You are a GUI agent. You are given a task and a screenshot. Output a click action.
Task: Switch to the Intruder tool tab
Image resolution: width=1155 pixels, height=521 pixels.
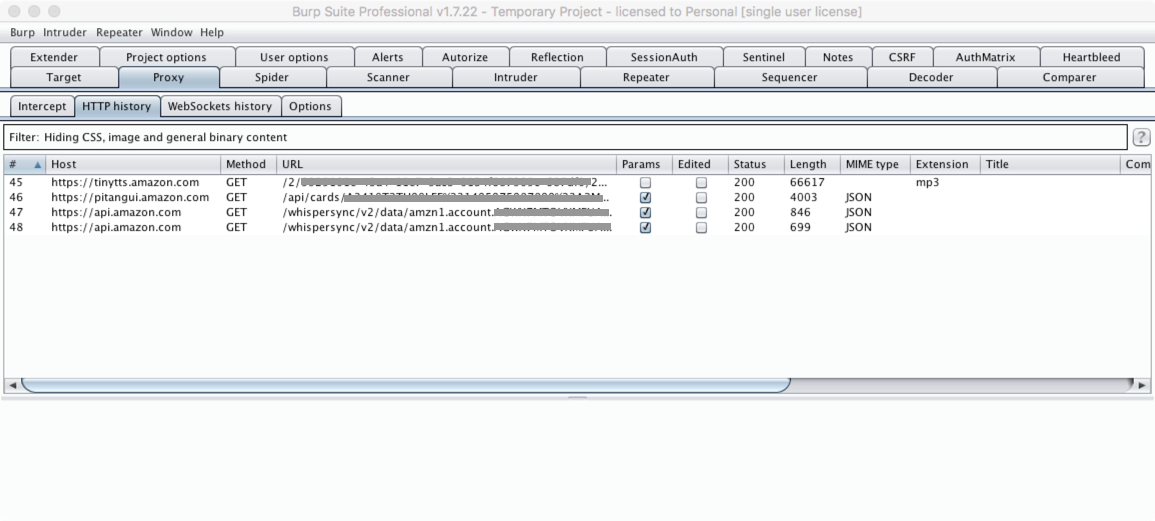click(516, 77)
